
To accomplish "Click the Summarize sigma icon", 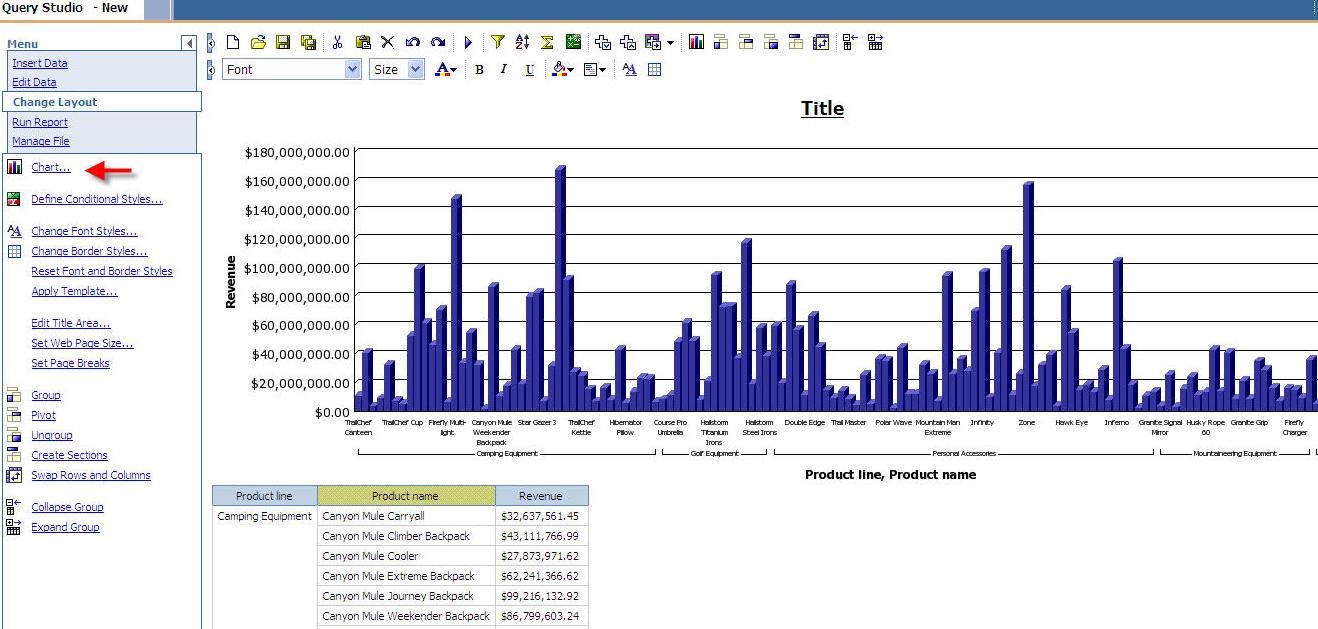I will (x=547, y=42).
